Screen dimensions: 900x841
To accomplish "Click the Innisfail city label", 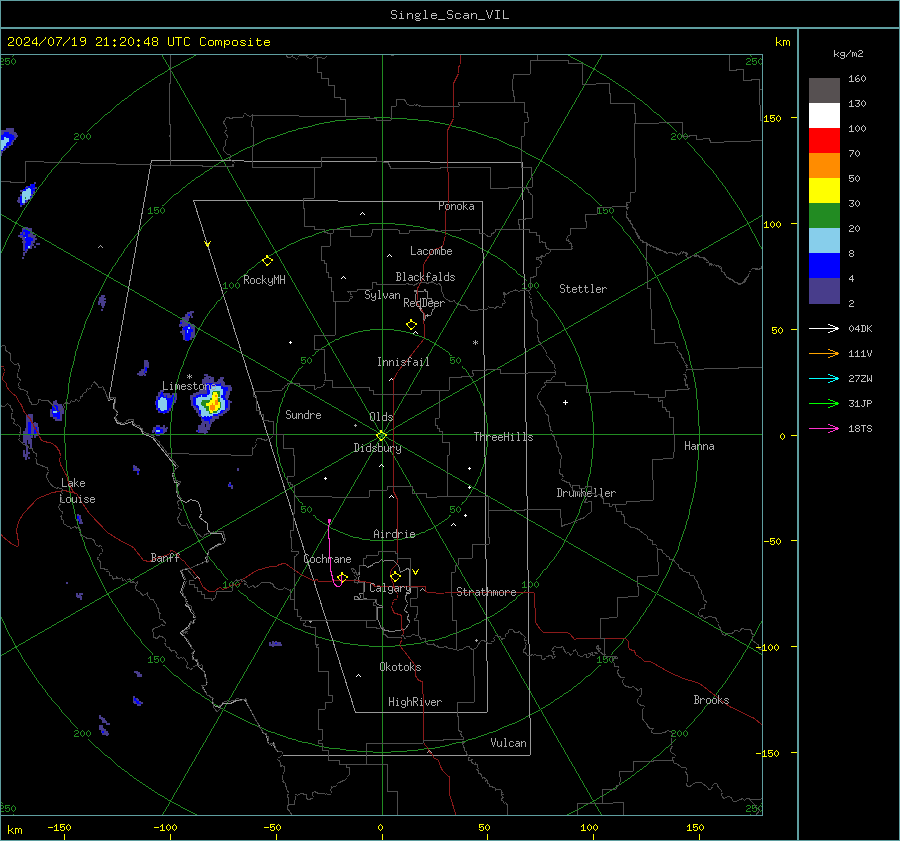I will click(403, 362).
